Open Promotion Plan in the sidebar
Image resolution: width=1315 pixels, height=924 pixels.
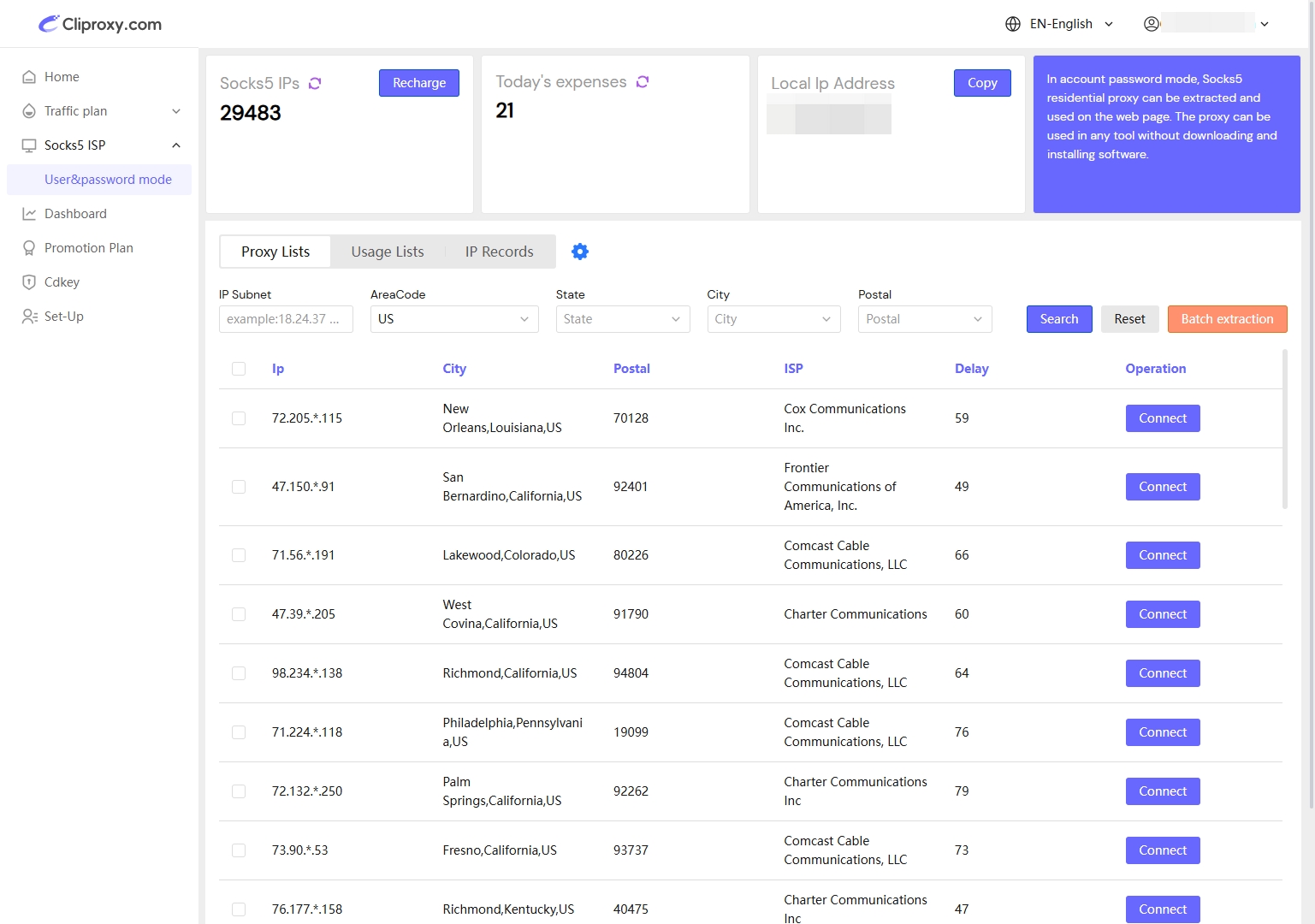click(x=88, y=248)
